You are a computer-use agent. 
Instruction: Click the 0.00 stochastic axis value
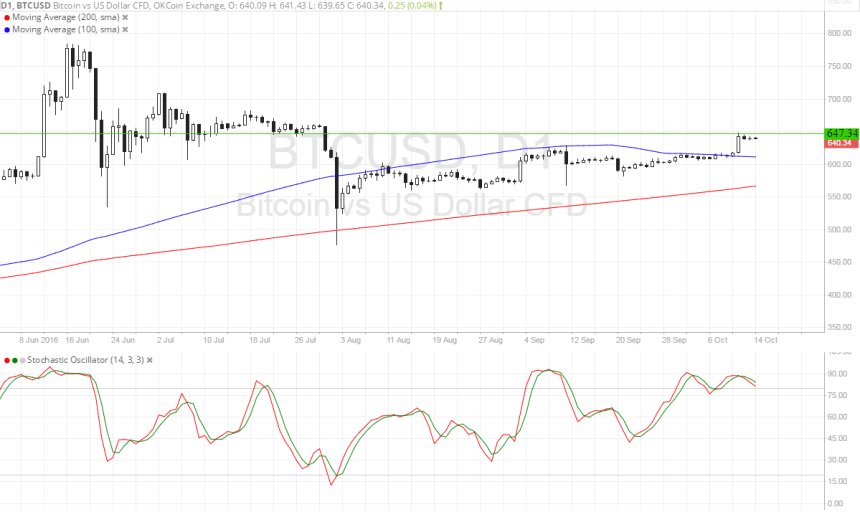(835, 503)
